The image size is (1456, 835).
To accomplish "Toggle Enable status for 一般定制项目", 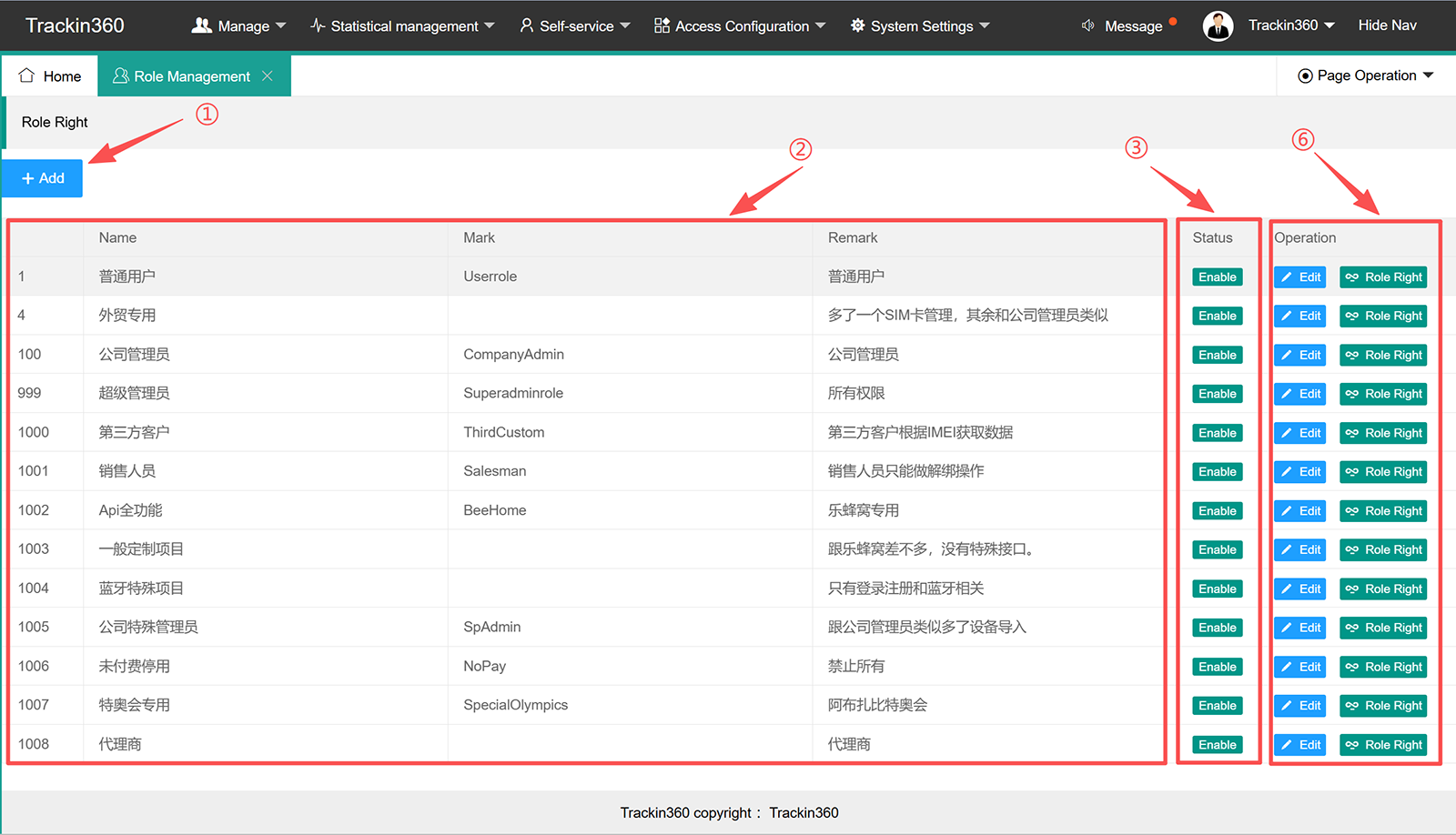I will tap(1218, 550).
